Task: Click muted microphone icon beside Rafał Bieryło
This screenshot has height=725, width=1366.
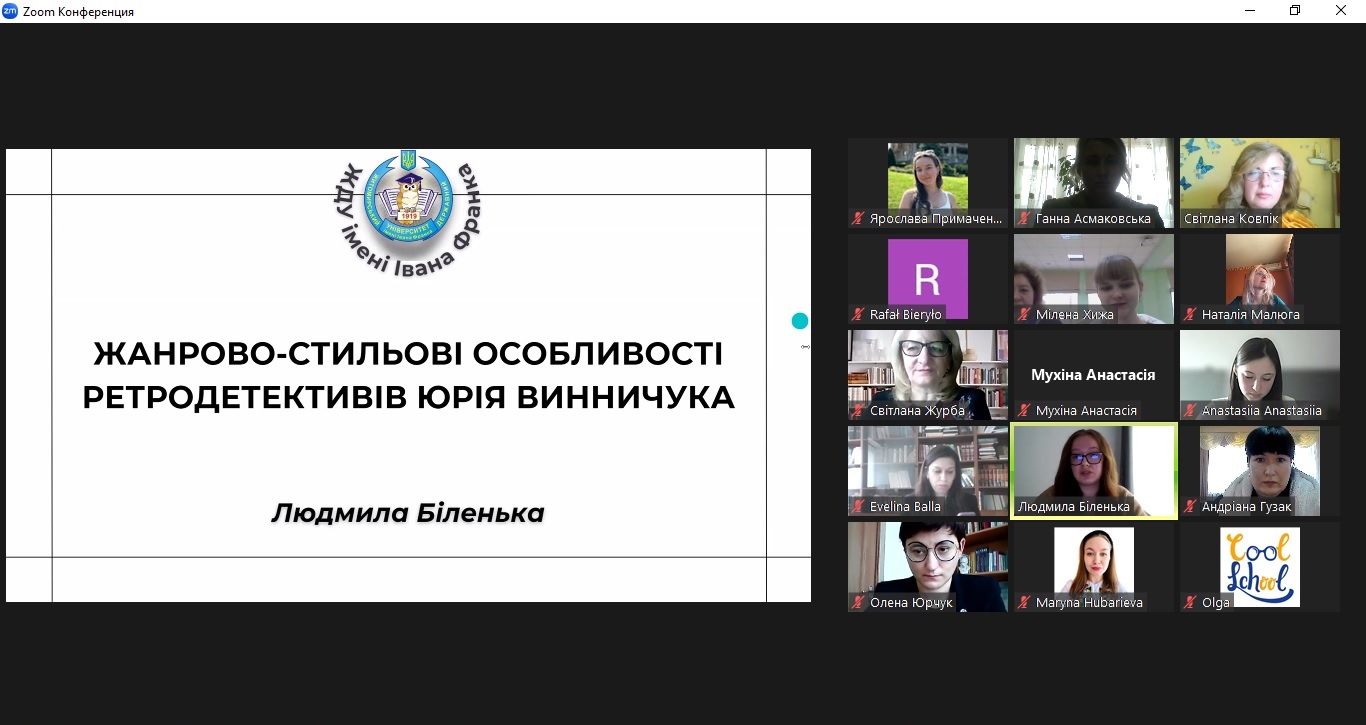Action: [x=857, y=315]
